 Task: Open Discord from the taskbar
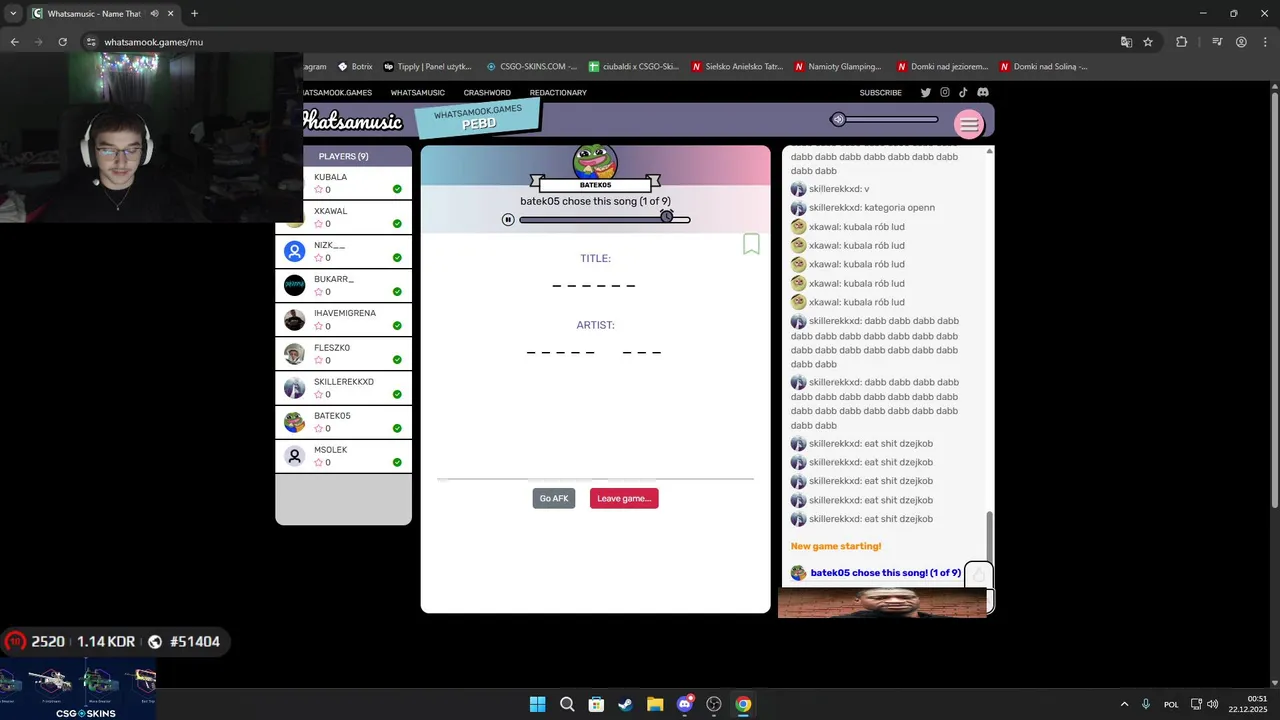click(685, 704)
